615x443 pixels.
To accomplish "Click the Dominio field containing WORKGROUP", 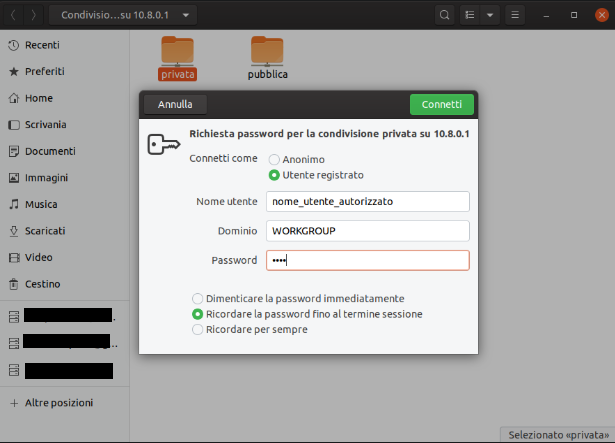I will coord(368,231).
